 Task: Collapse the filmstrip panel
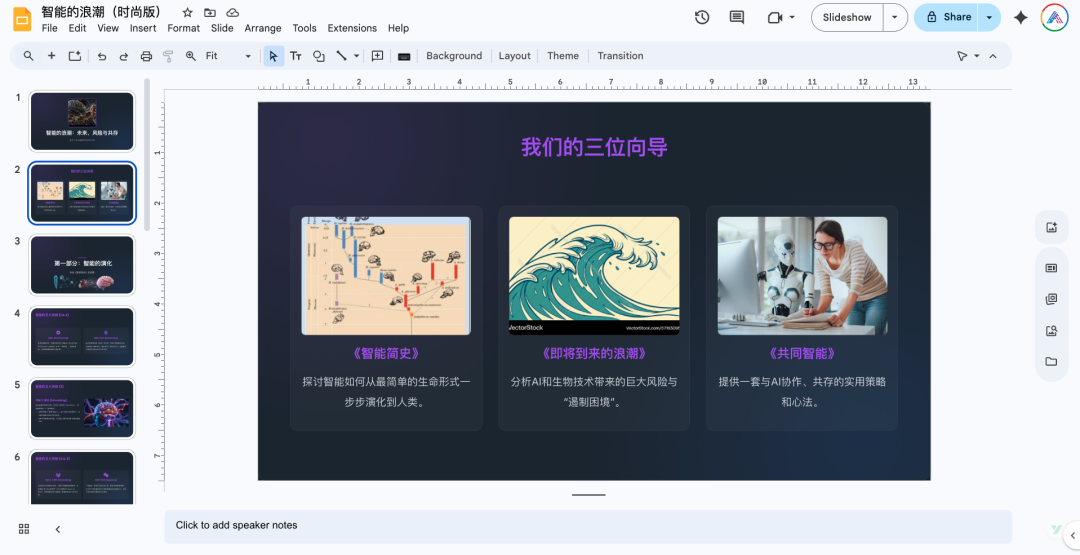(58, 529)
